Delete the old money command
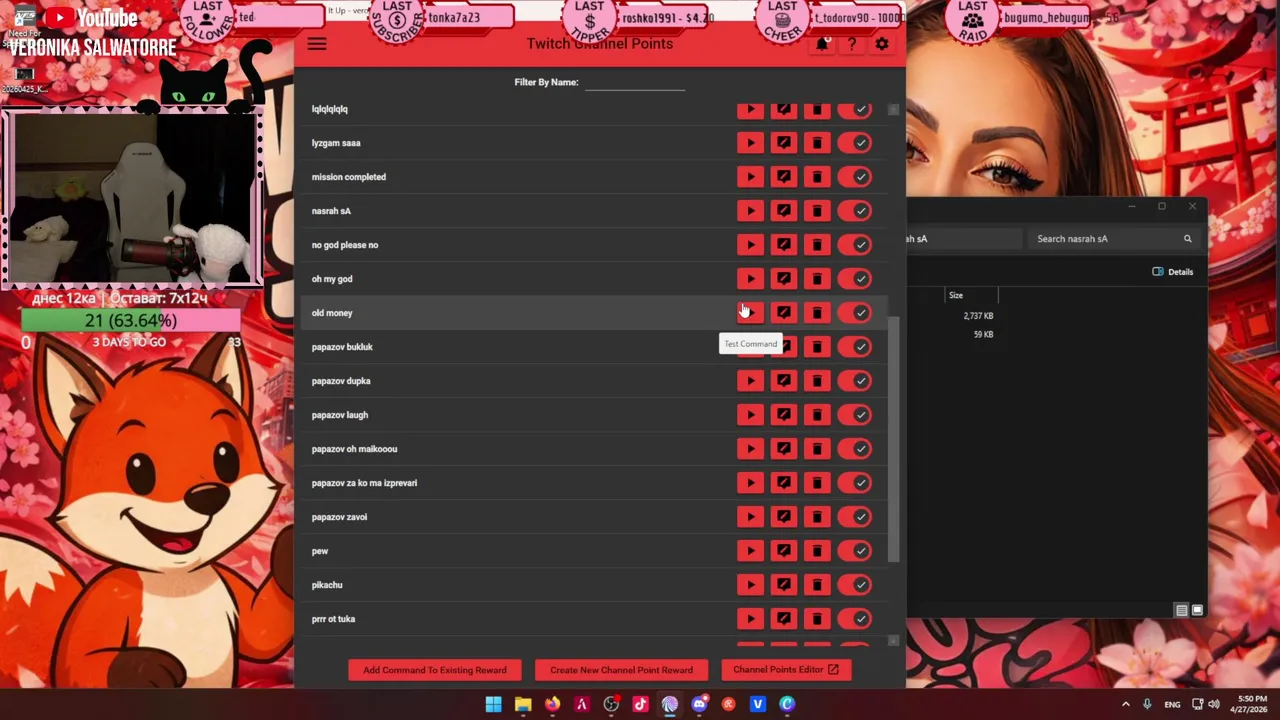The height and width of the screenshot is (720, 1280). pyautogui.click(x=817, y=313)
